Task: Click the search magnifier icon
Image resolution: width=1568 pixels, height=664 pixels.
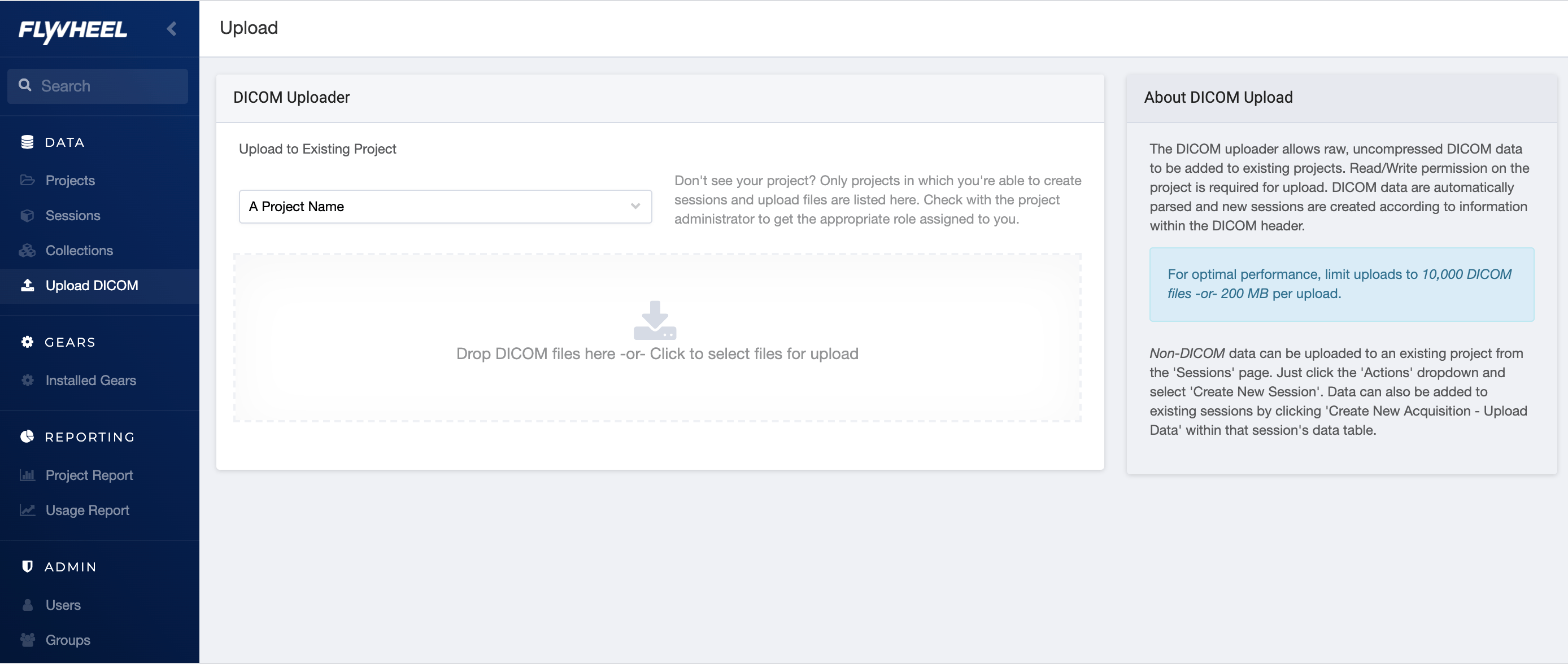Action: 25,85
